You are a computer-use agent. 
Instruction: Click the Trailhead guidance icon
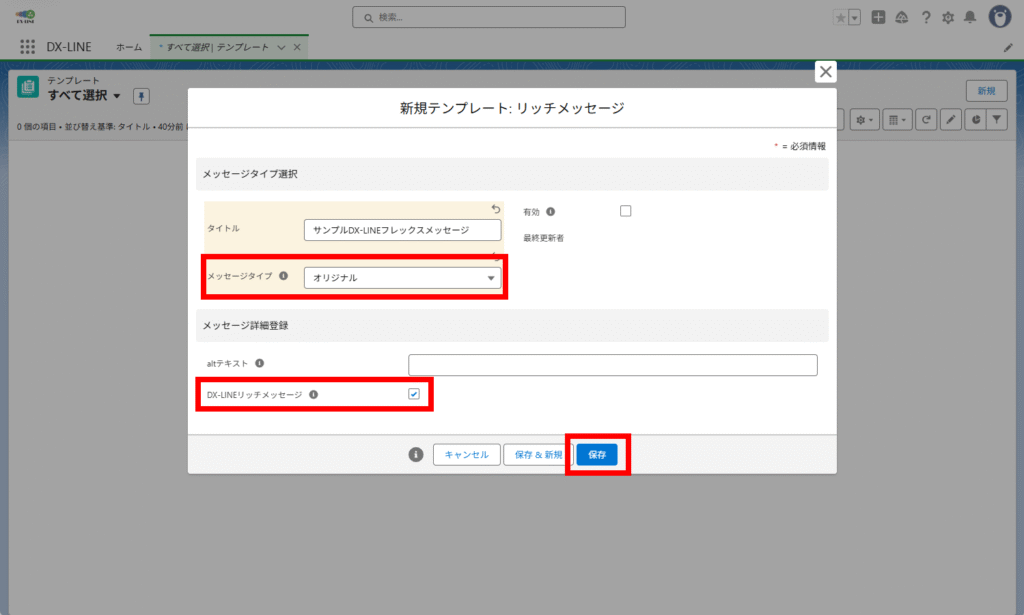(x=902, y=17)
